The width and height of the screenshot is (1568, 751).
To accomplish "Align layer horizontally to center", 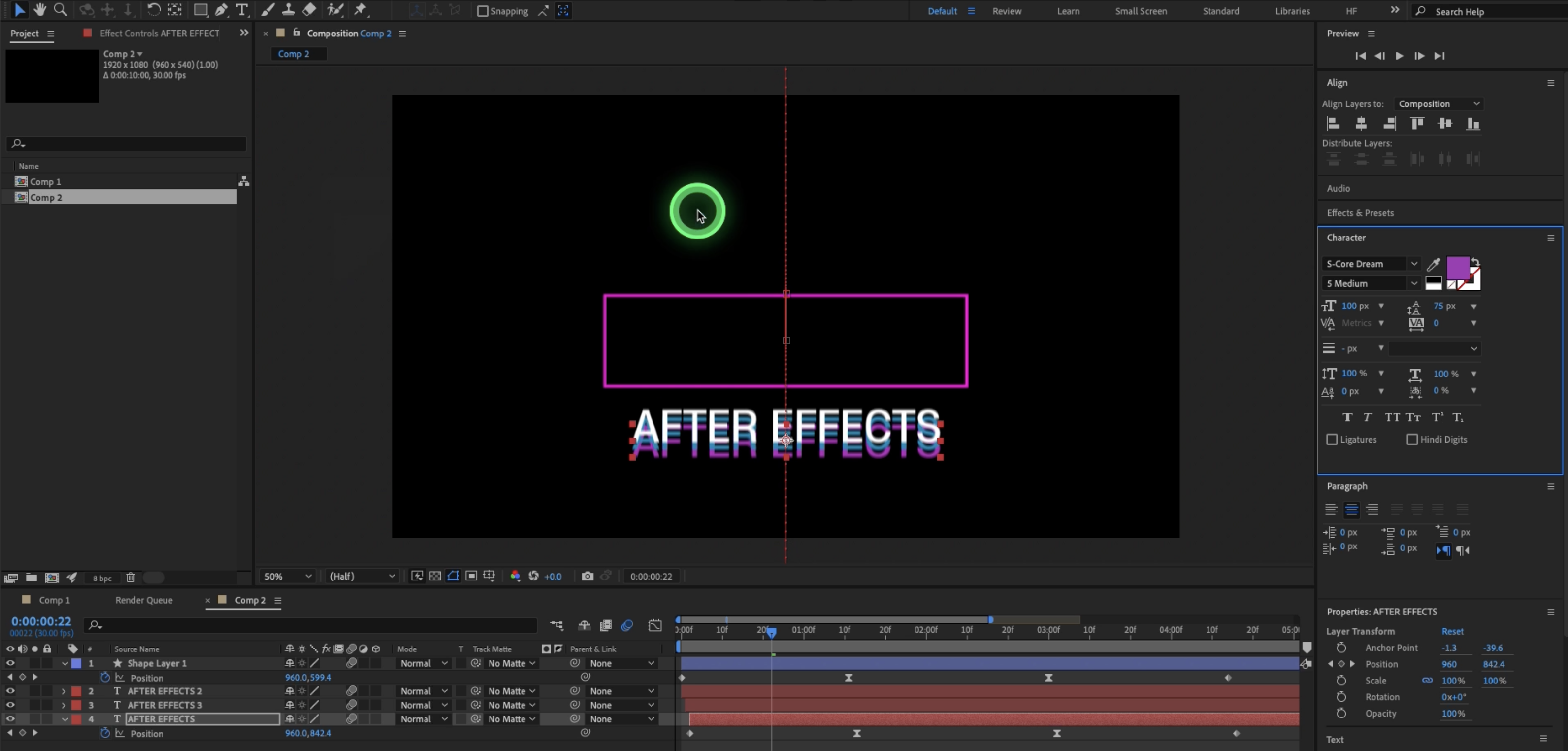I will [1361, 124].
